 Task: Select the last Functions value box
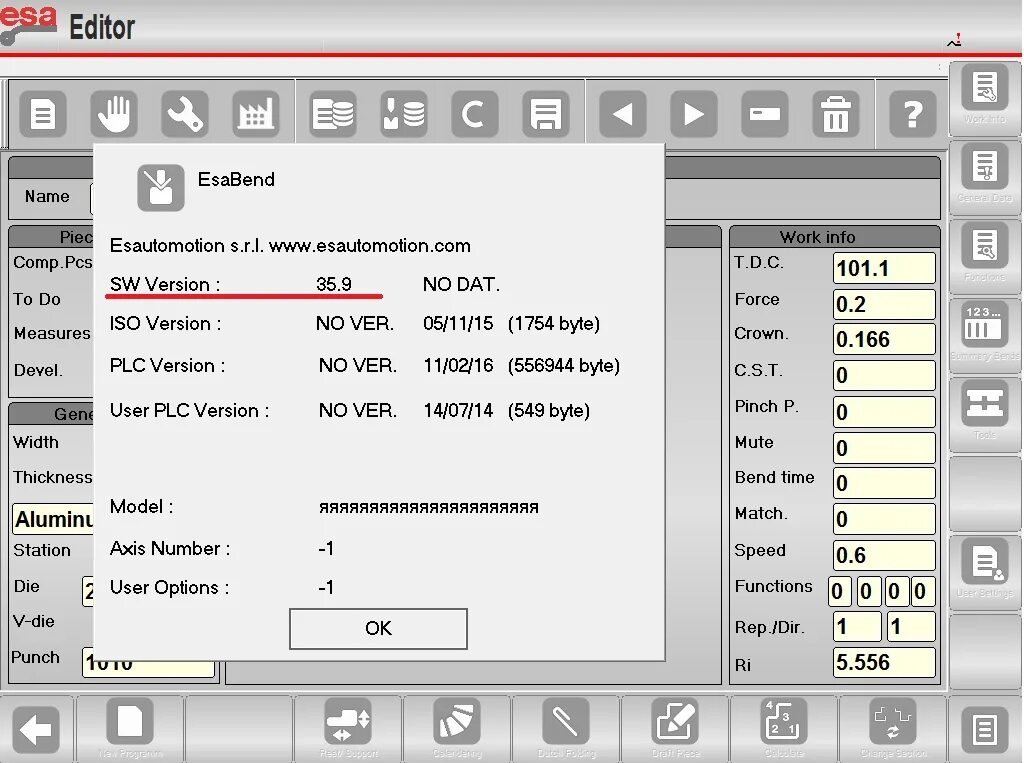coord(923,591)
